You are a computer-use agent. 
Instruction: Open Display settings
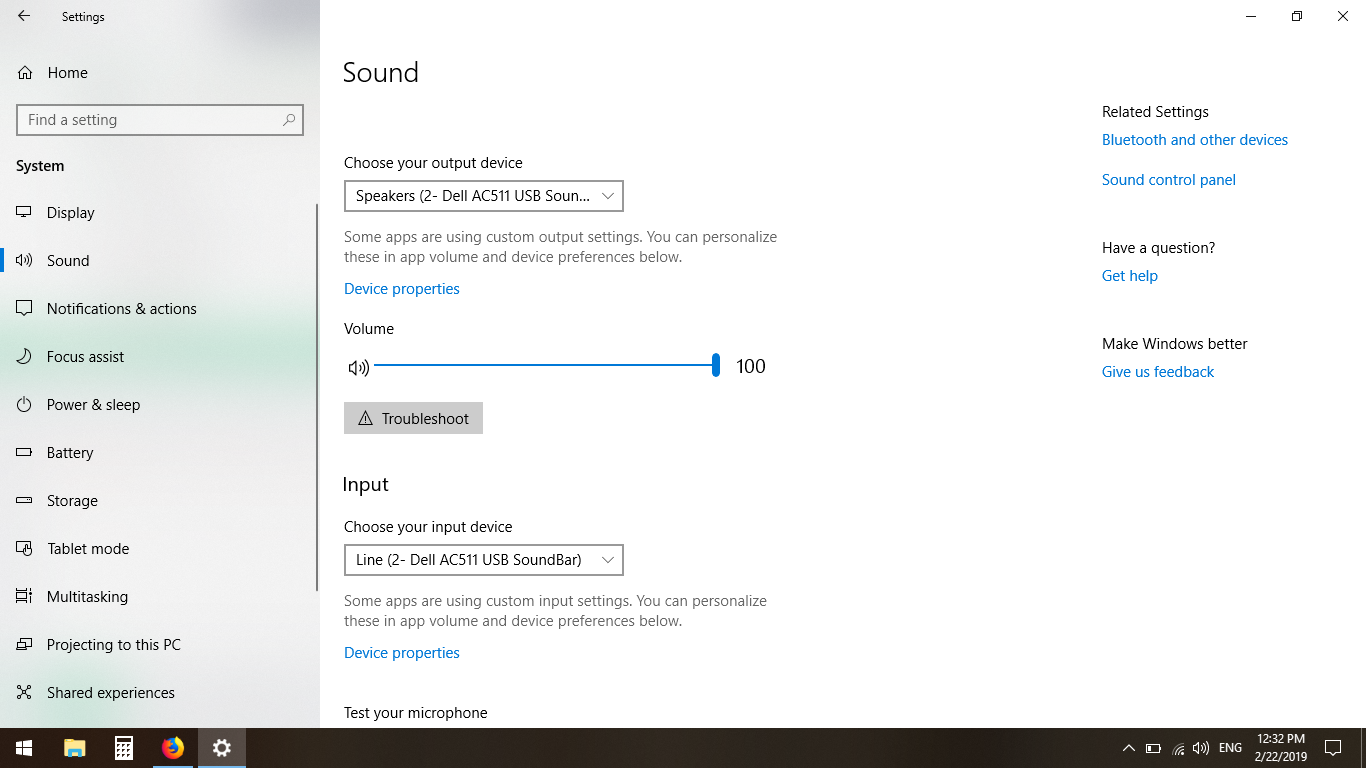[x=160, y=212]
